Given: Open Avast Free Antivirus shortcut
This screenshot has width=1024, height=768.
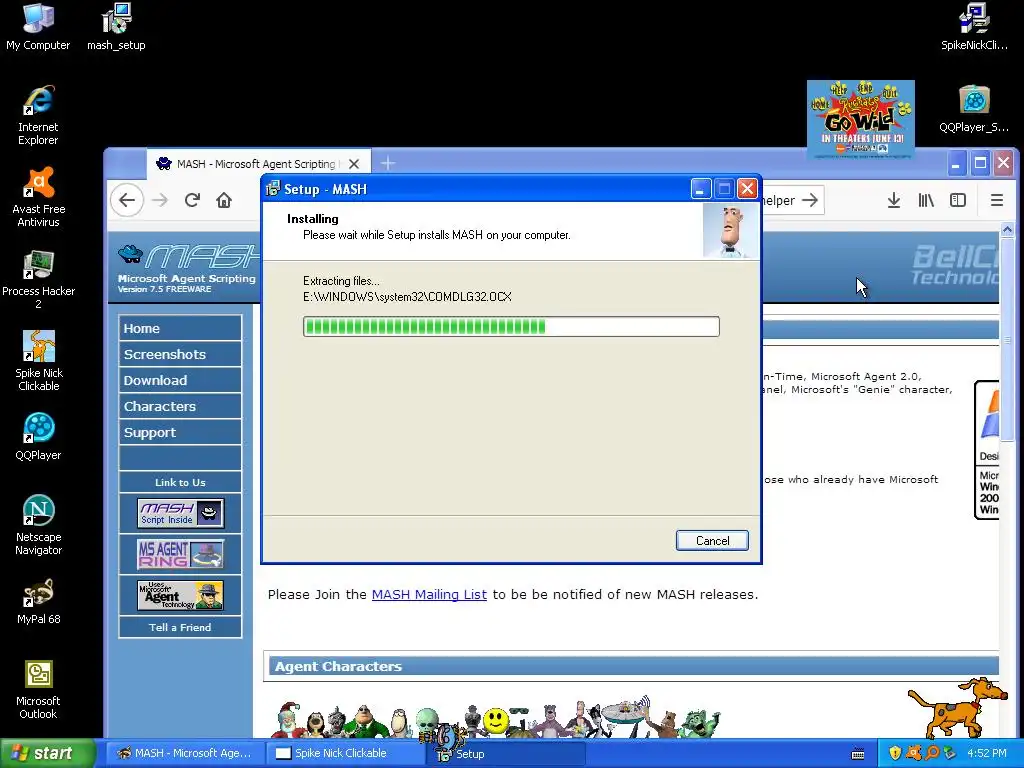Looking at the screenshot, I should pos(38,197).
